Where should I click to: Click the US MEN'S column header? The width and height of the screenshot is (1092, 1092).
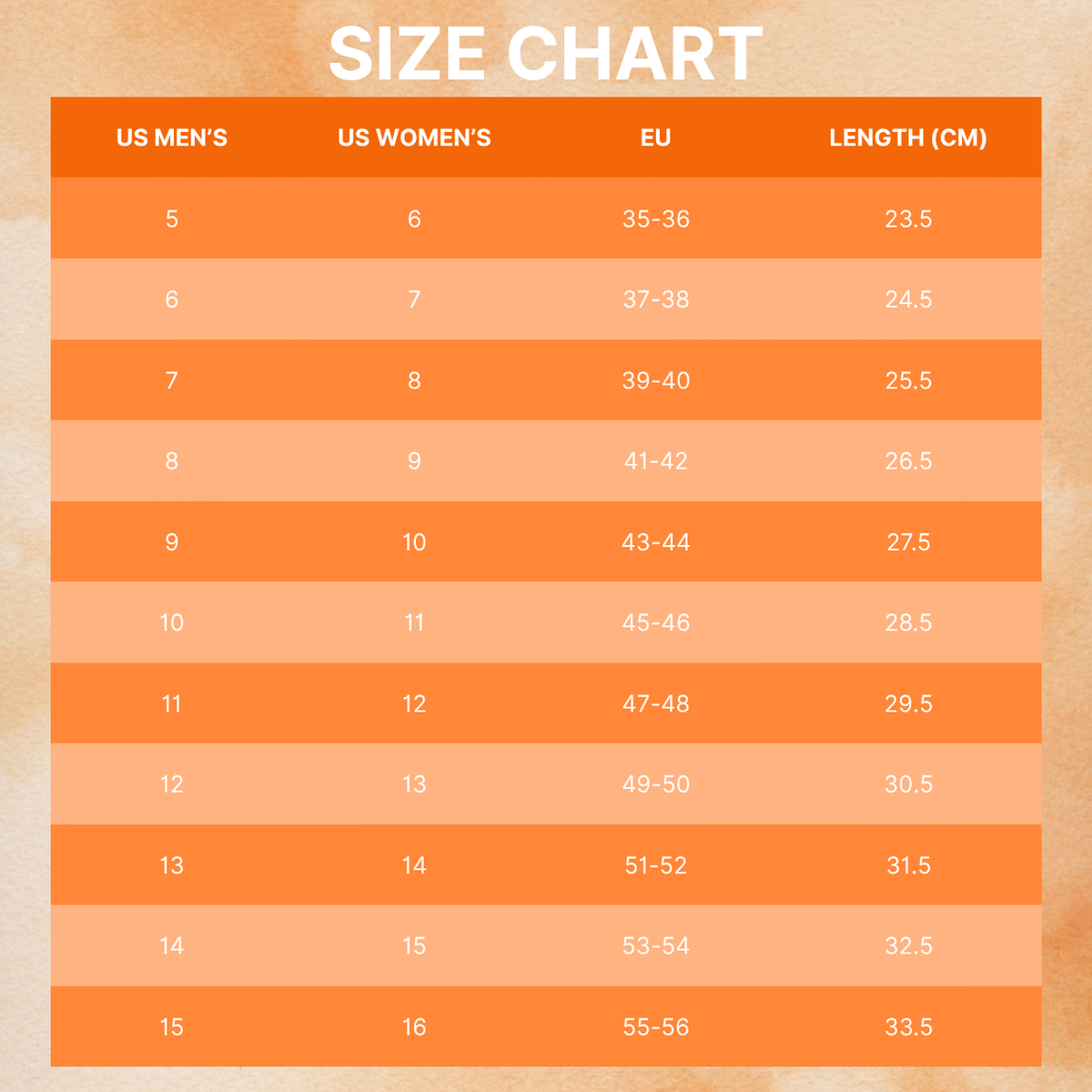coord(172,138)
